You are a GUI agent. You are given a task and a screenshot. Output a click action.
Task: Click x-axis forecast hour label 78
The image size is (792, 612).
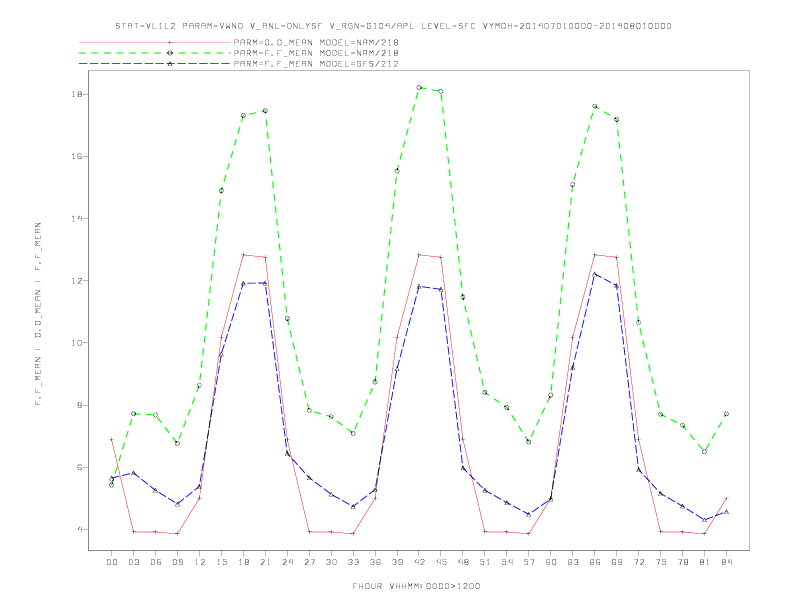pos(682,562)
